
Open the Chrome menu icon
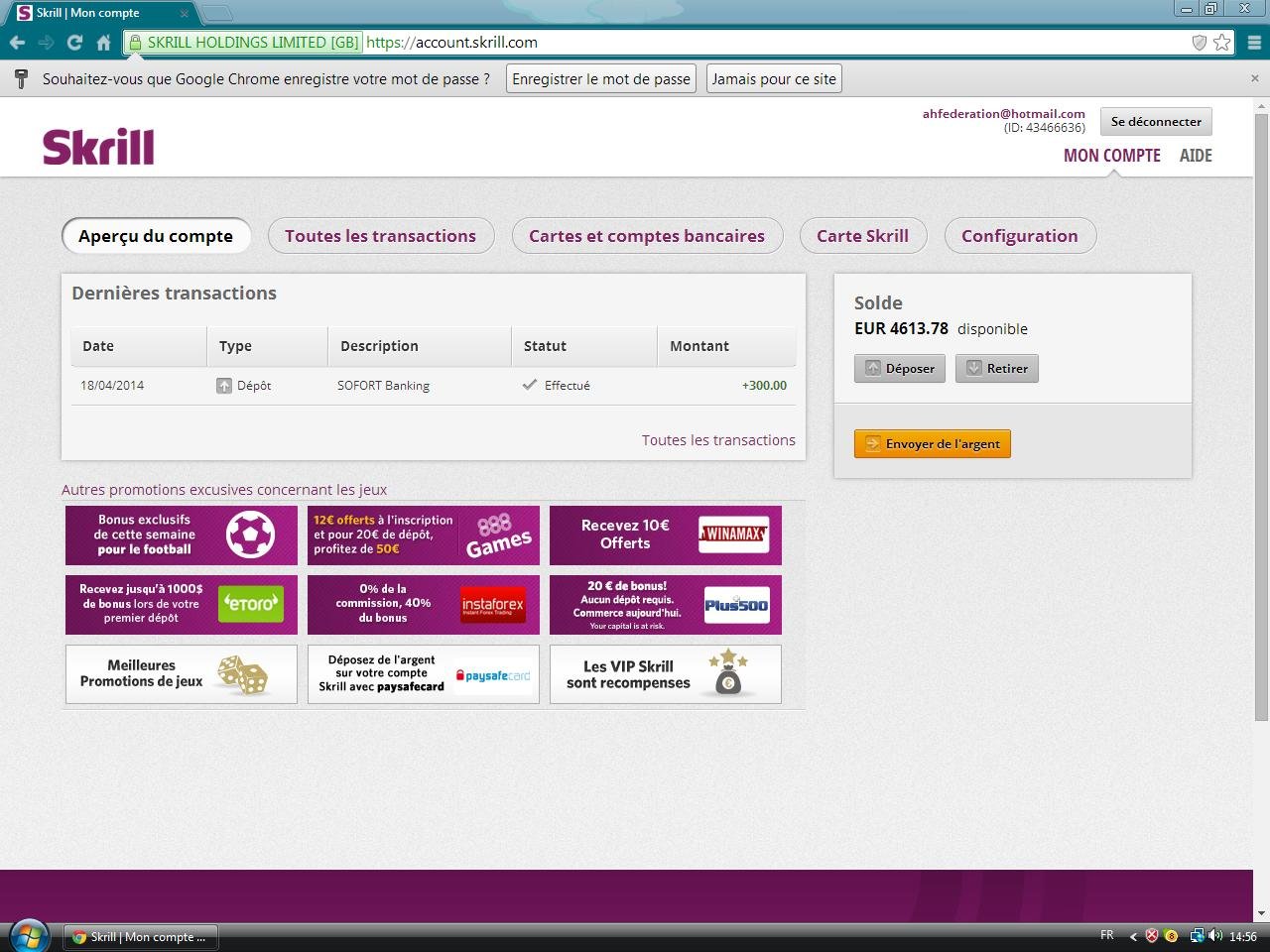[x=1254, y=43]
